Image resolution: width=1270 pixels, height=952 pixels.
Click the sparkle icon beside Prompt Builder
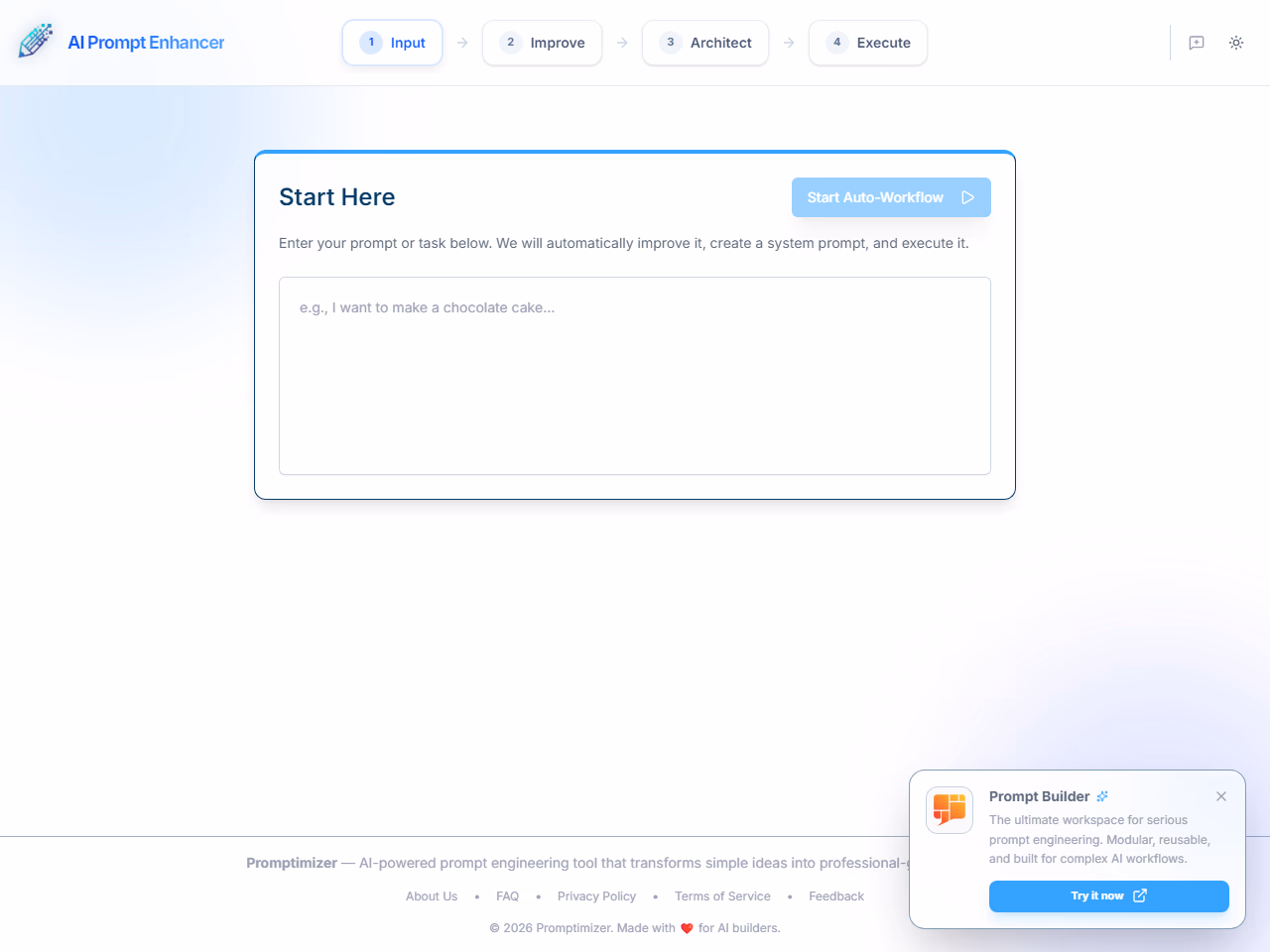(x=1102, y=796)
